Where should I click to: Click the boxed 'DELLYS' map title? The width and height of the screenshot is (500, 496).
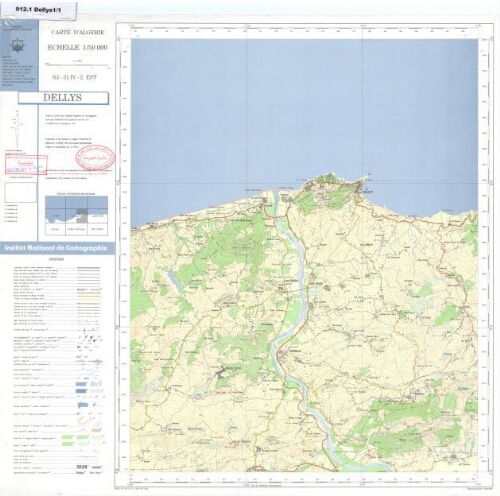coord(63,98)
